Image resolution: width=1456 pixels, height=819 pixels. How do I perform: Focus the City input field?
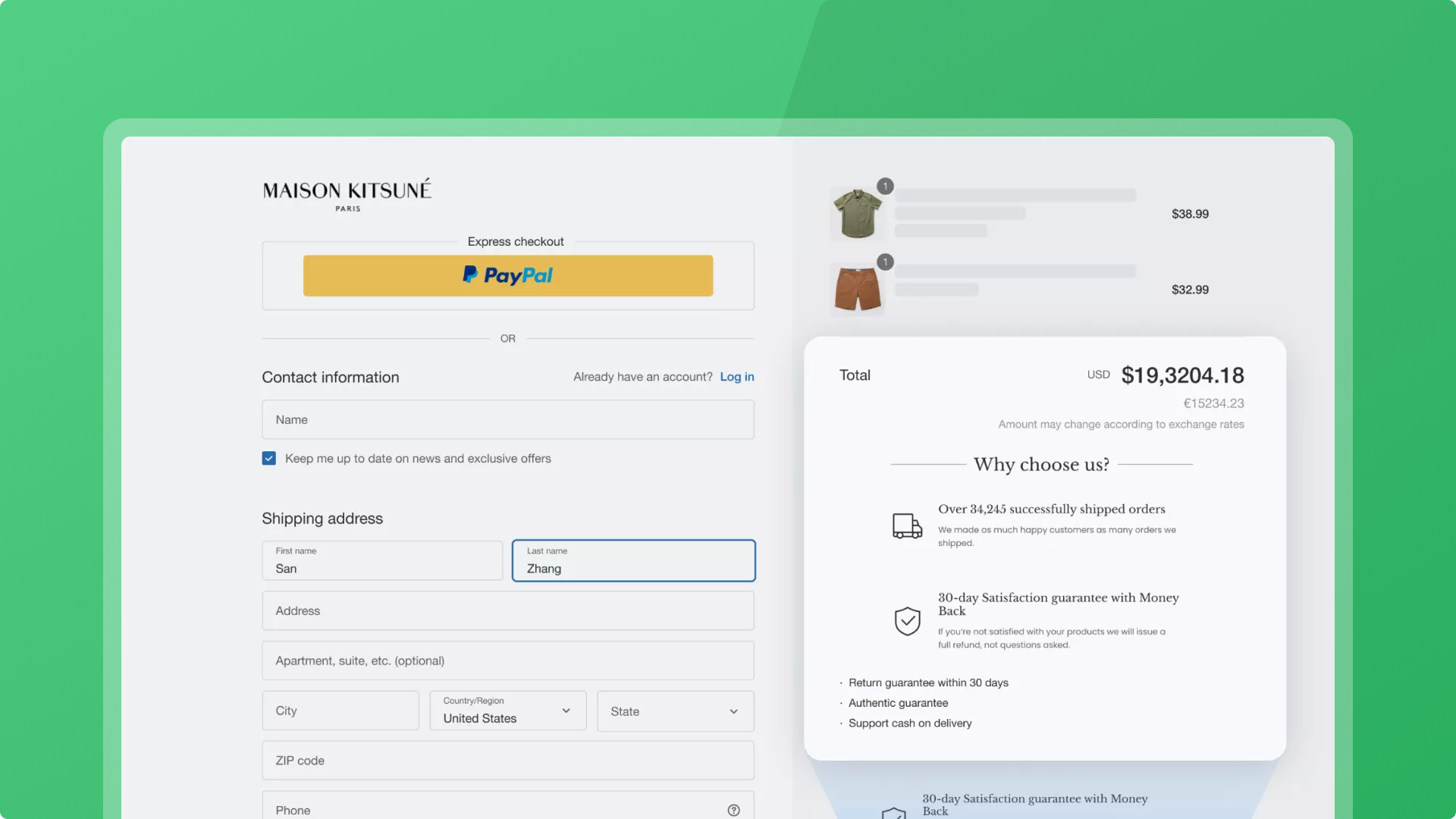[340, 711]
